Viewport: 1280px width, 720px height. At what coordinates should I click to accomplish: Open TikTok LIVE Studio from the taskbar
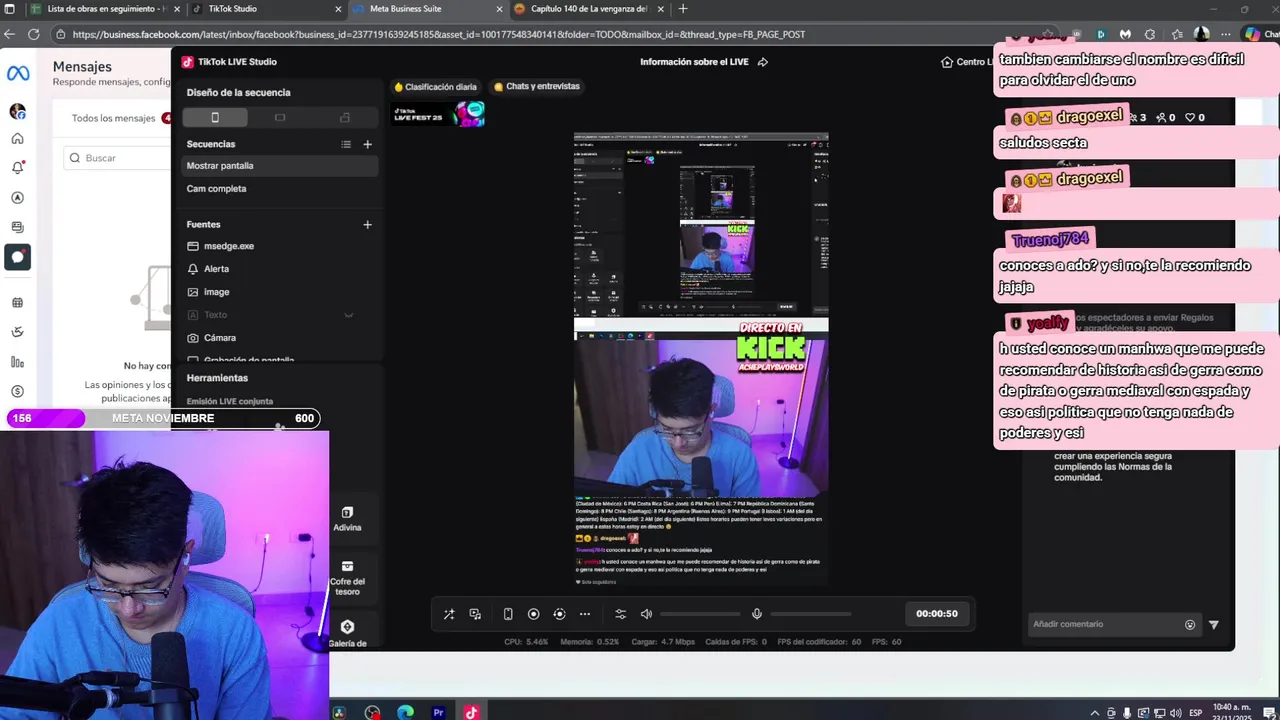click(x=471, y=712)
